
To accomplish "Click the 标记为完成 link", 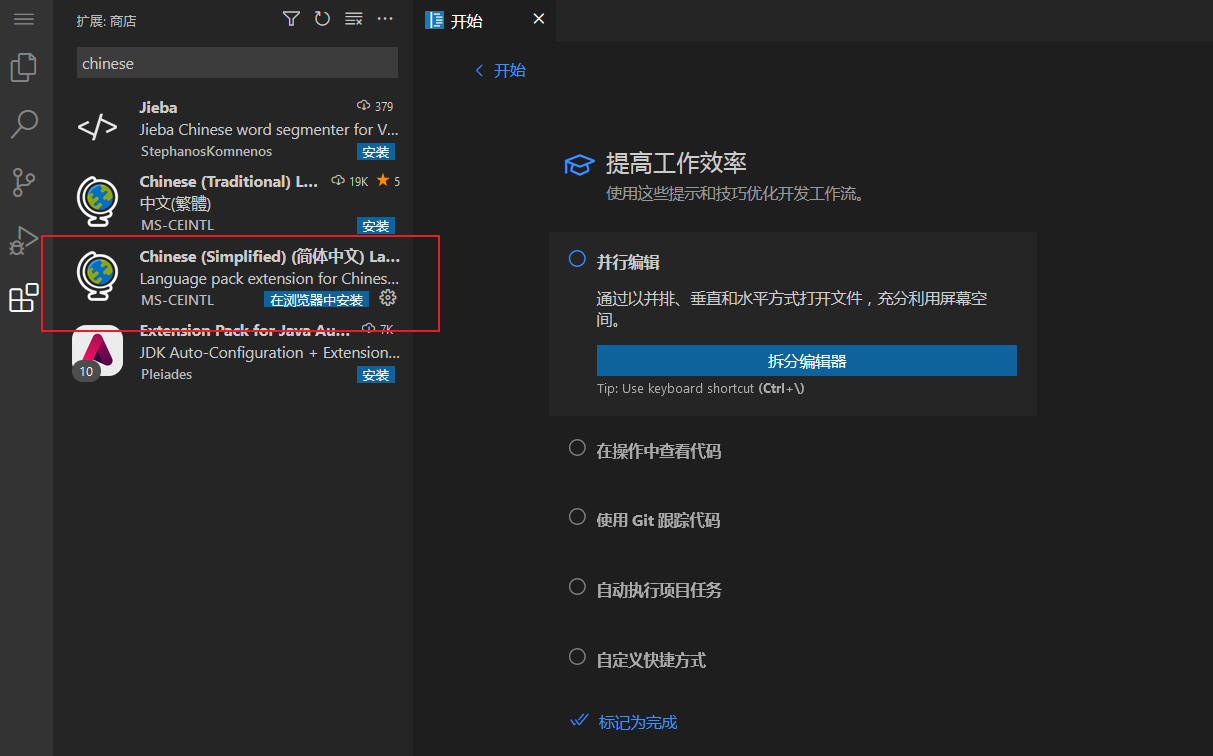I will click(637, 722).
